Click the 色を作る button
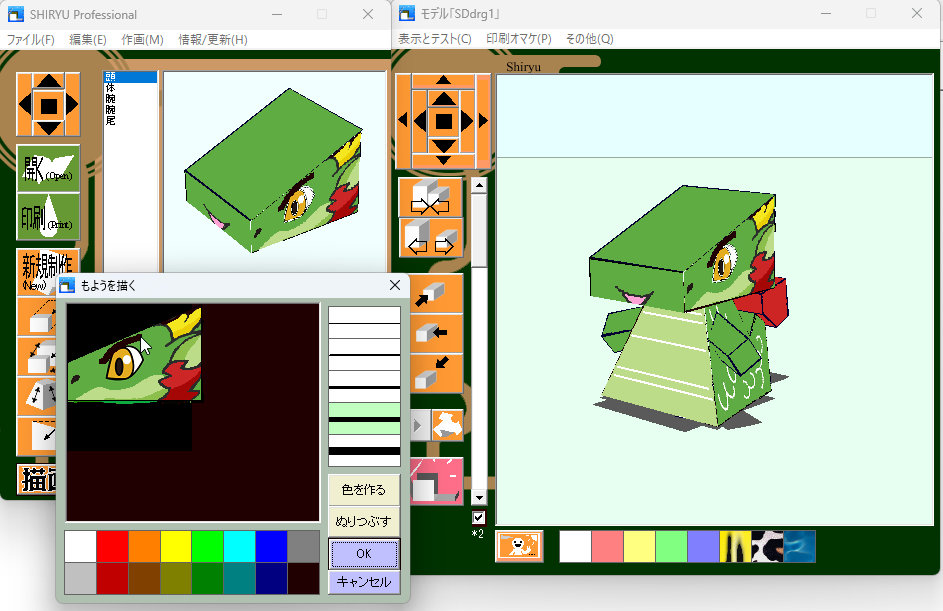Screen dimensions: 943x611 point(363,490)
